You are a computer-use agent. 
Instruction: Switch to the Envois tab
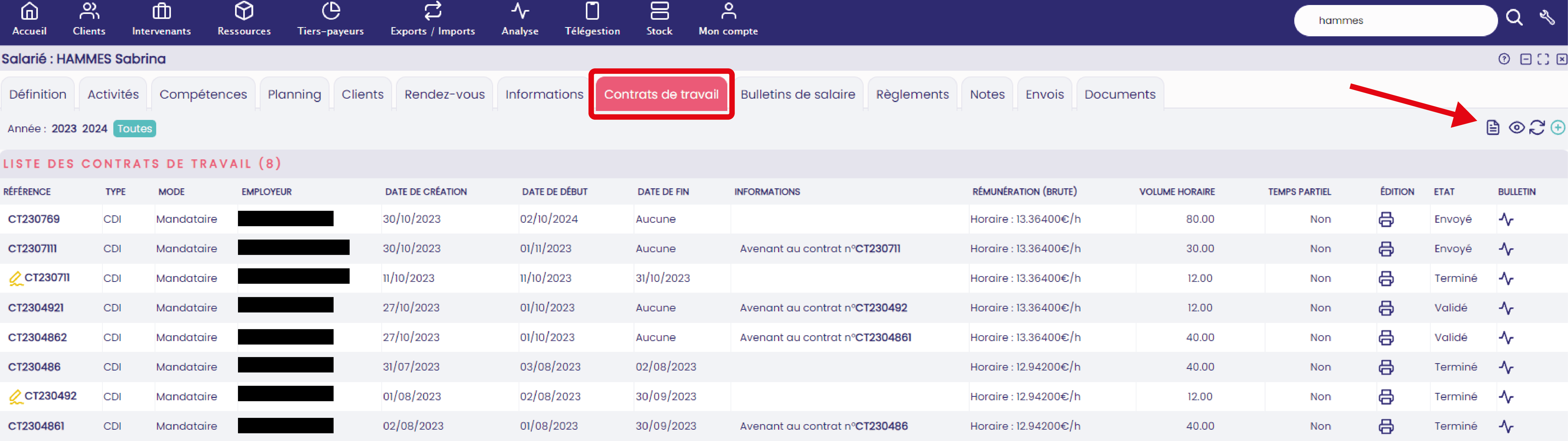coord(1044,94)
